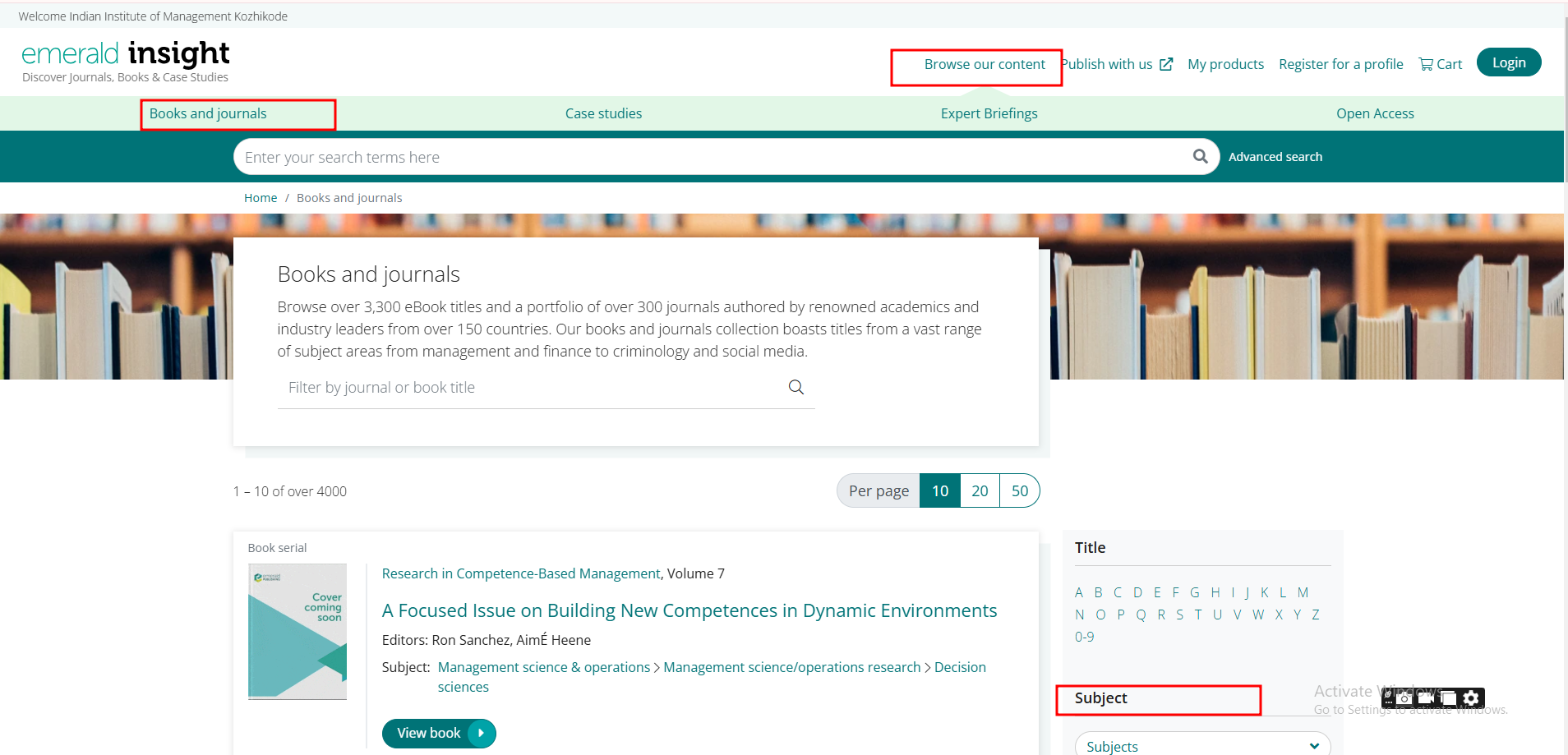
Task: Click the filter-by-title search magnifier icon
Action: [x=796, y=387]
